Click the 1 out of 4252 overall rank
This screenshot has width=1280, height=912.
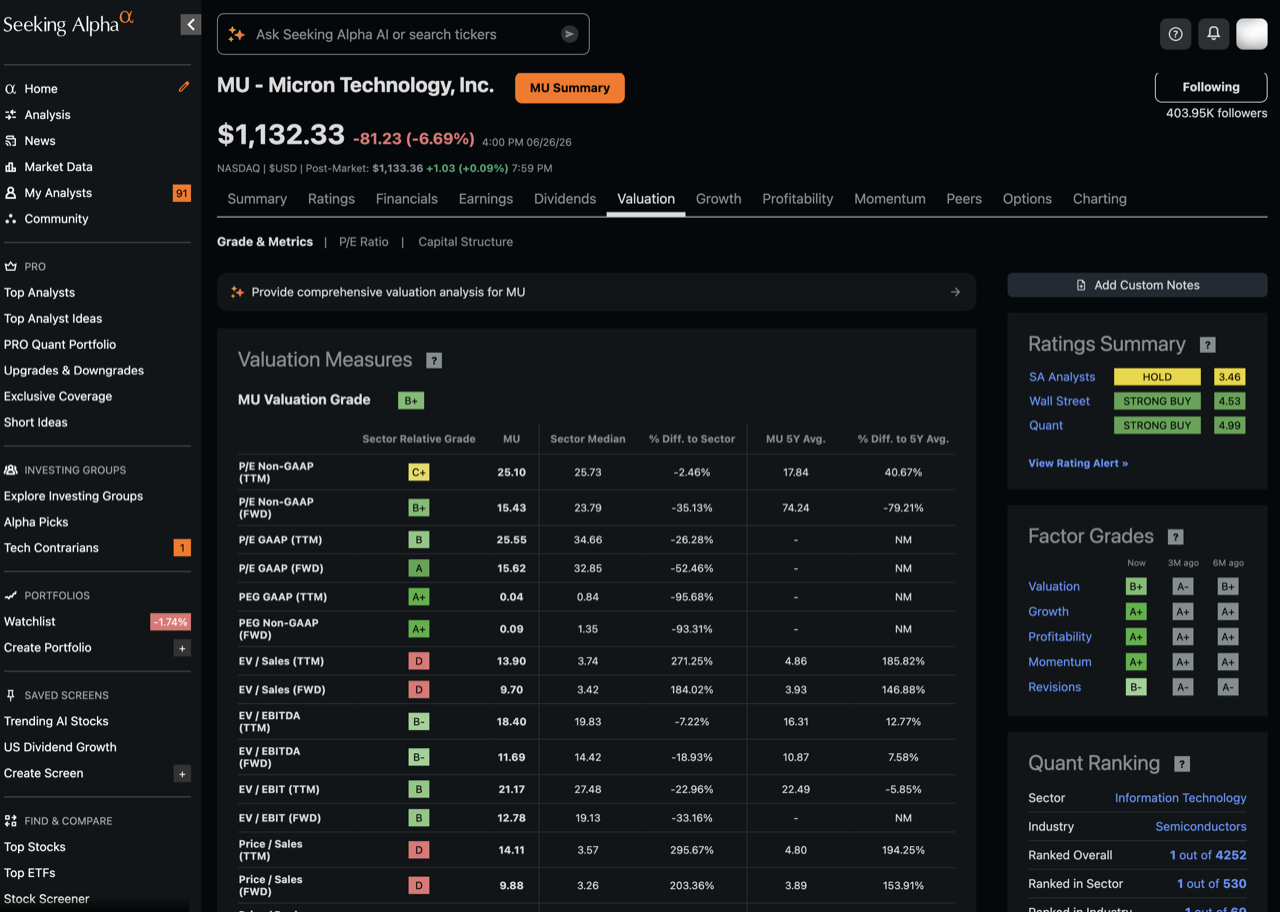(1208, 855)
